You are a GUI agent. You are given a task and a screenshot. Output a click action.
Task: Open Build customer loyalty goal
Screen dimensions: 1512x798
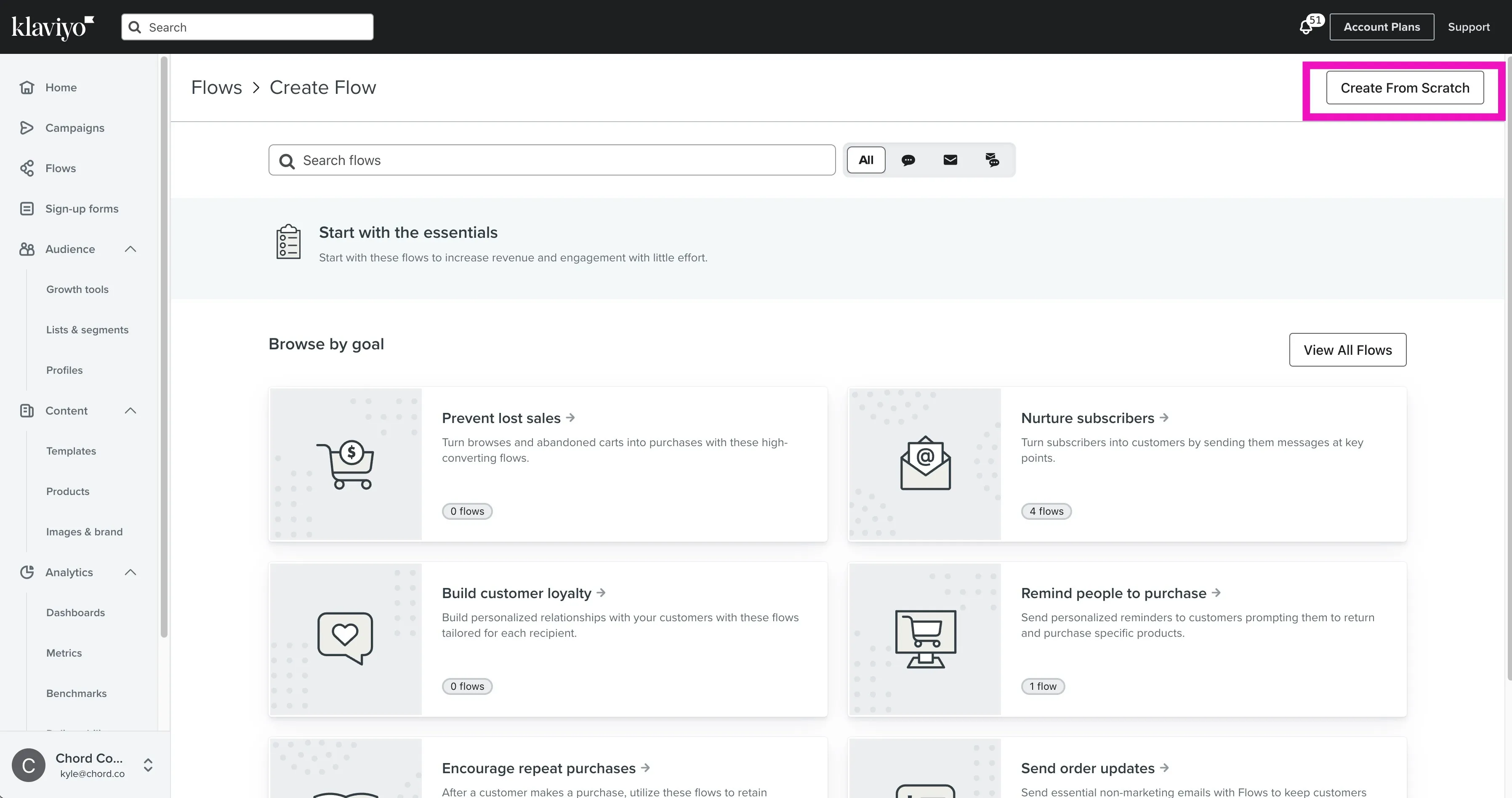pos(524,593)
